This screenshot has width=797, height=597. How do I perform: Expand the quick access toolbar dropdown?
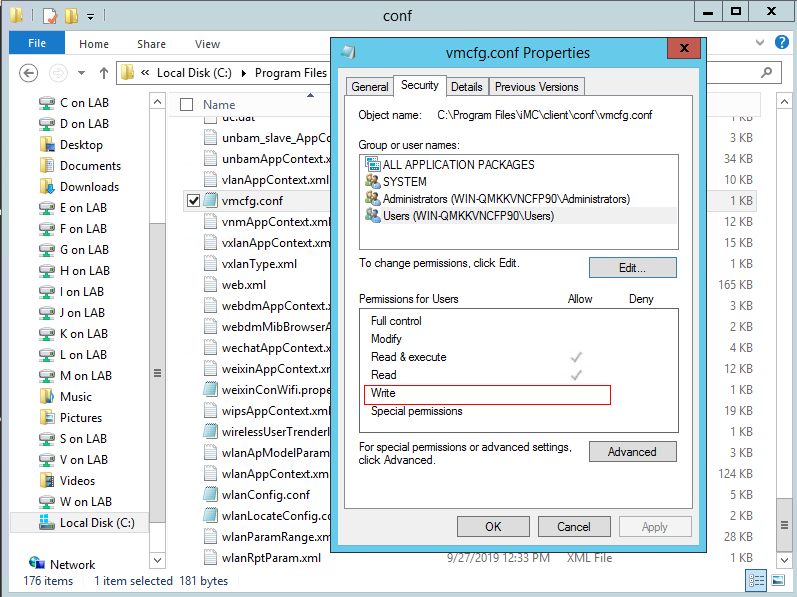click(x=90, y=17)
